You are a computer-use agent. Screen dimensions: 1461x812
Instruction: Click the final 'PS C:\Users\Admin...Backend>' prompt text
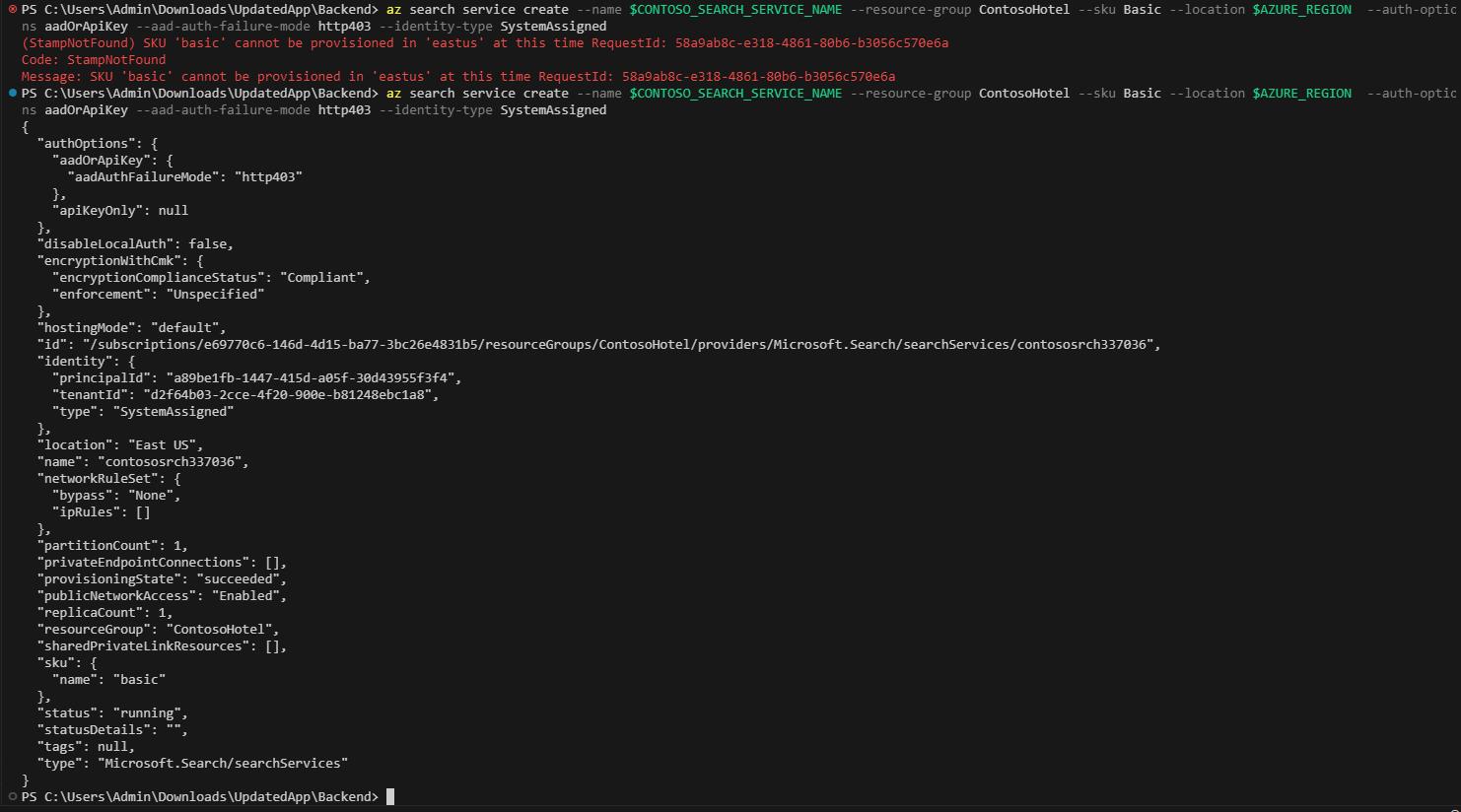[200, 796]
